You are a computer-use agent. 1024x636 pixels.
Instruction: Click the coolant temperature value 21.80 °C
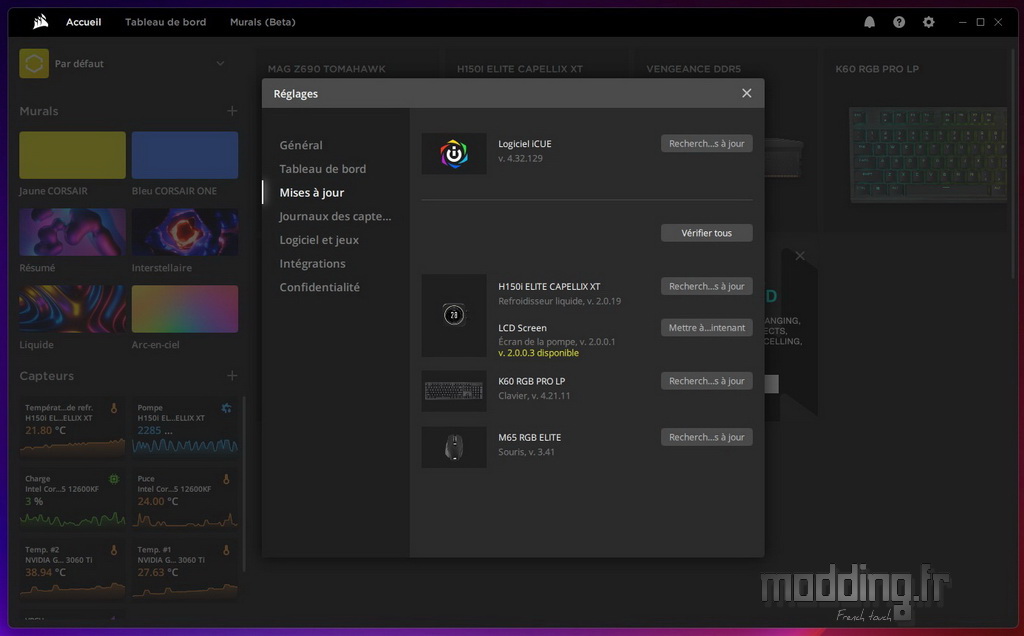pos(45,431)
